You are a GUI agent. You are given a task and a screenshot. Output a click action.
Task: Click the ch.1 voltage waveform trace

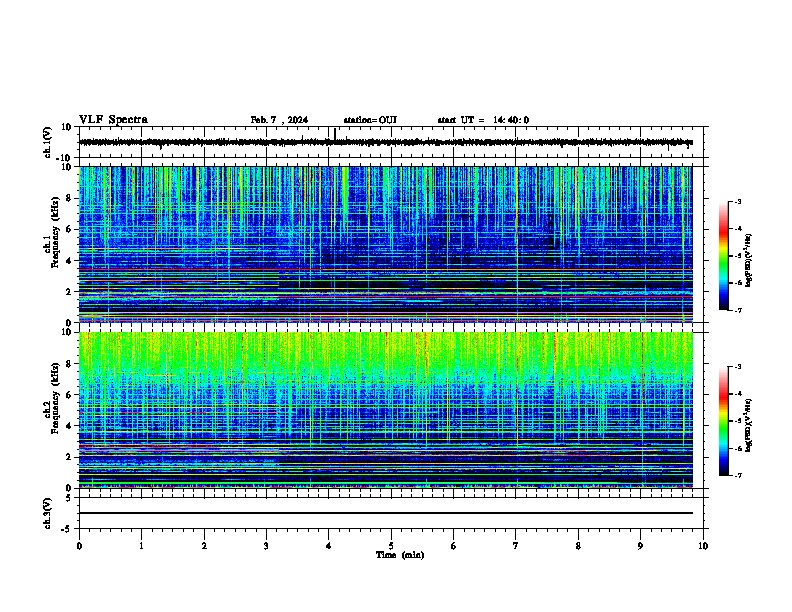(x=386, y=142)
